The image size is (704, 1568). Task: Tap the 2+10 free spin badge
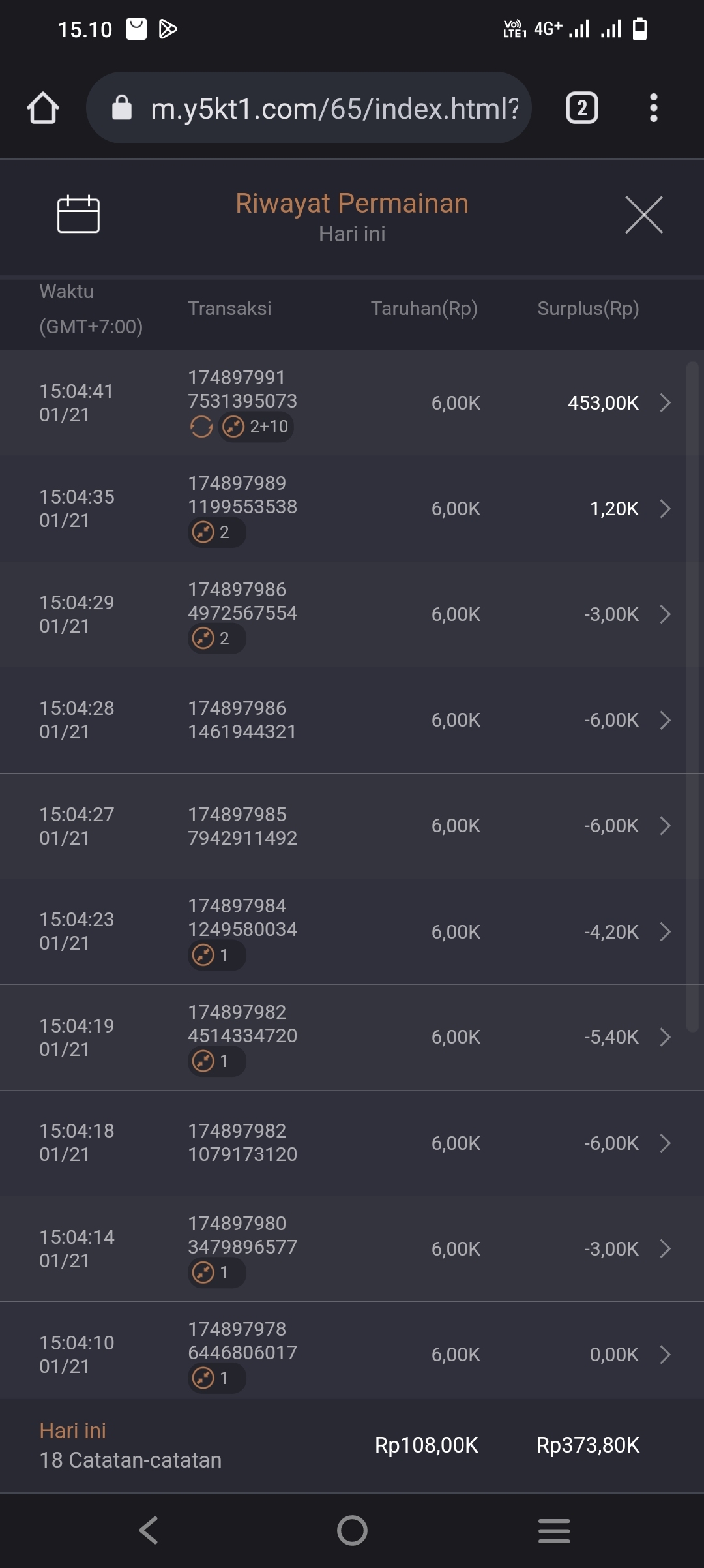click(256, 427)
